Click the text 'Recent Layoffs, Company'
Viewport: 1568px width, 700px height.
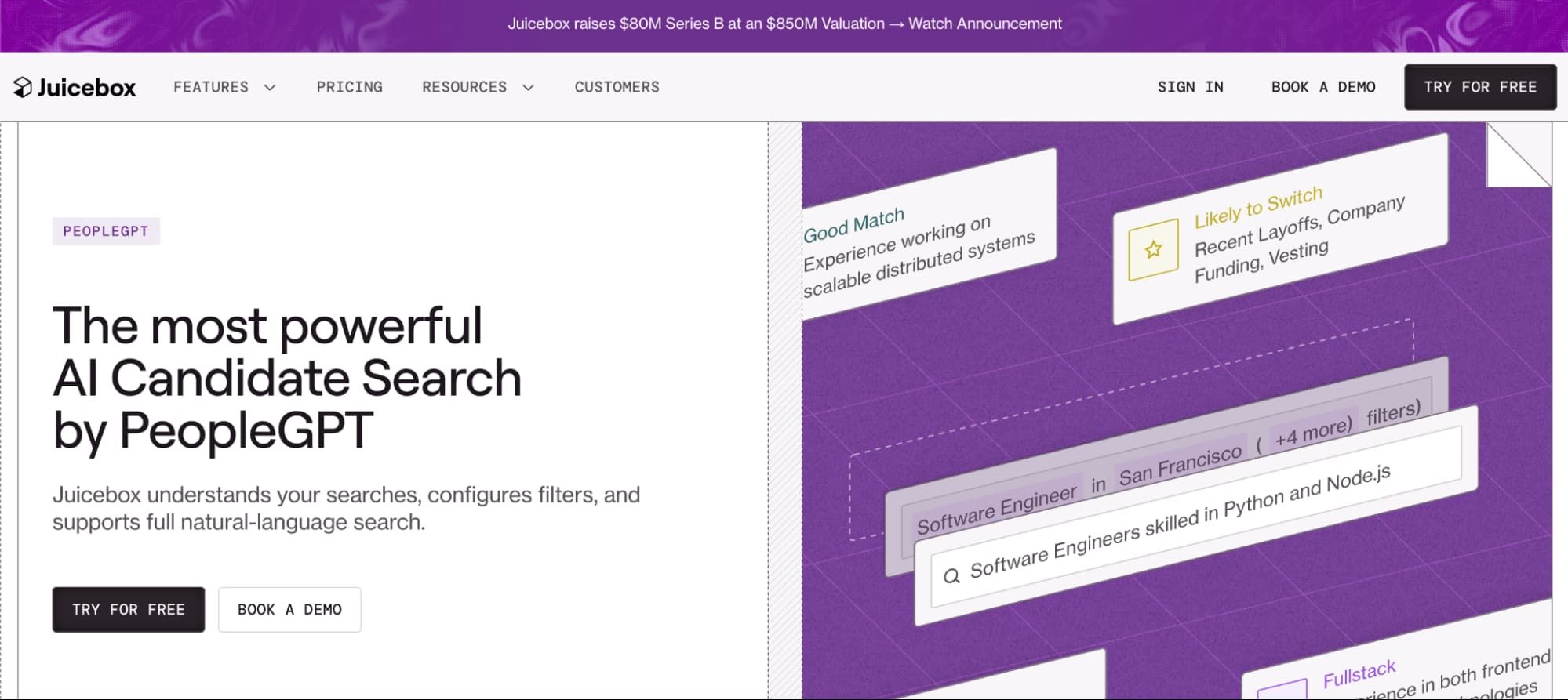pyautogui.click(x=1299, y=226)
